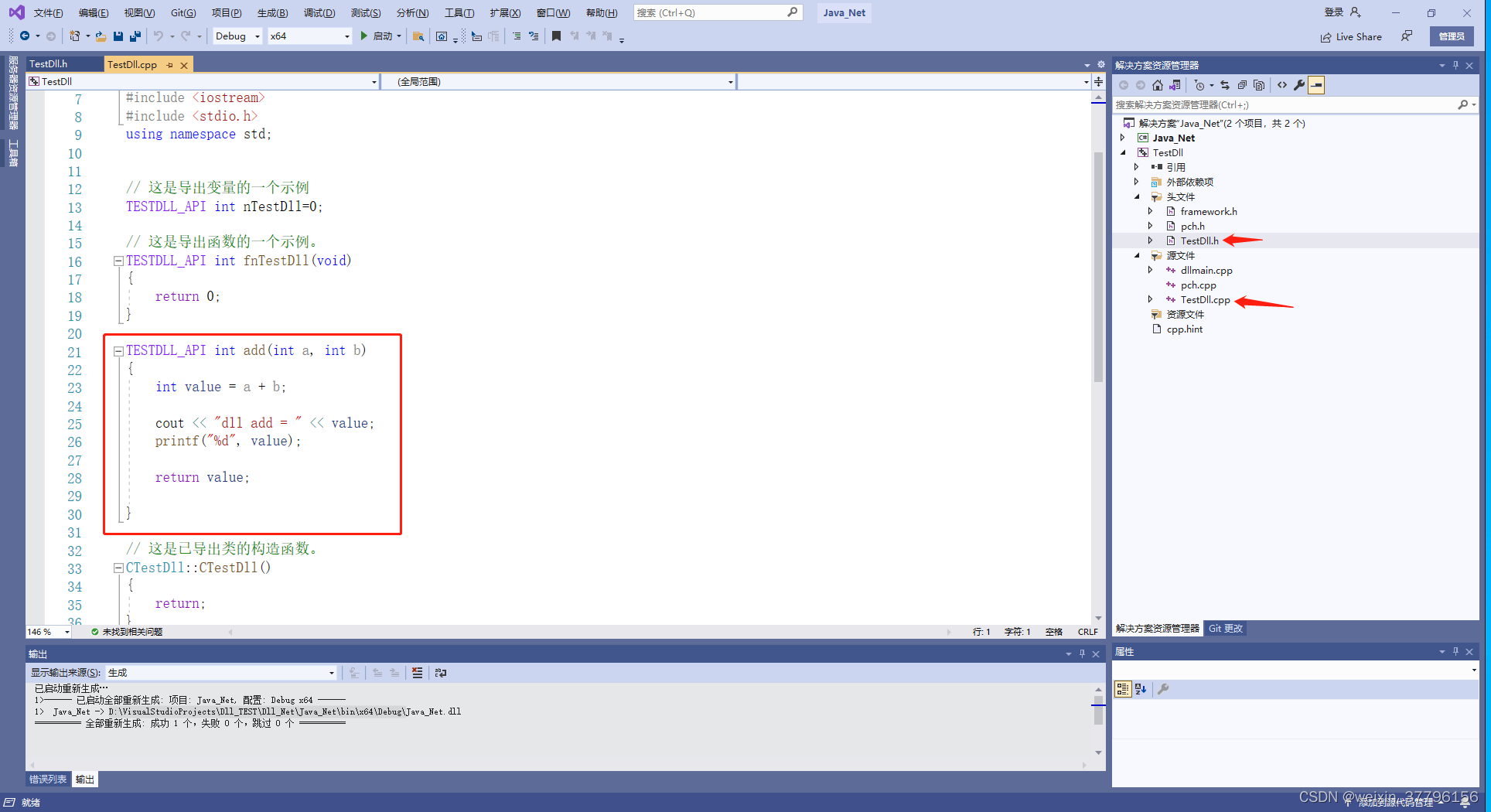
Task: Pin the Output panel
Action: [1082, 653]
